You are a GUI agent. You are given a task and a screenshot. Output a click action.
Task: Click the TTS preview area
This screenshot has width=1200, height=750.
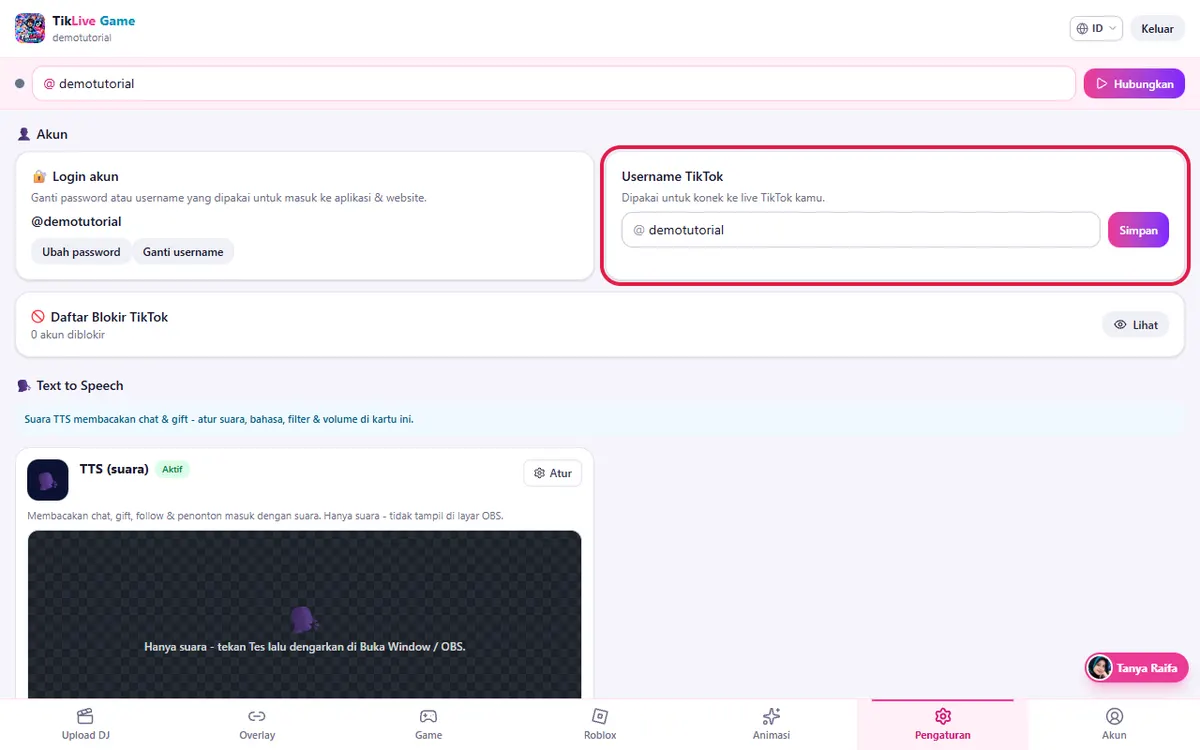[304, 615]
